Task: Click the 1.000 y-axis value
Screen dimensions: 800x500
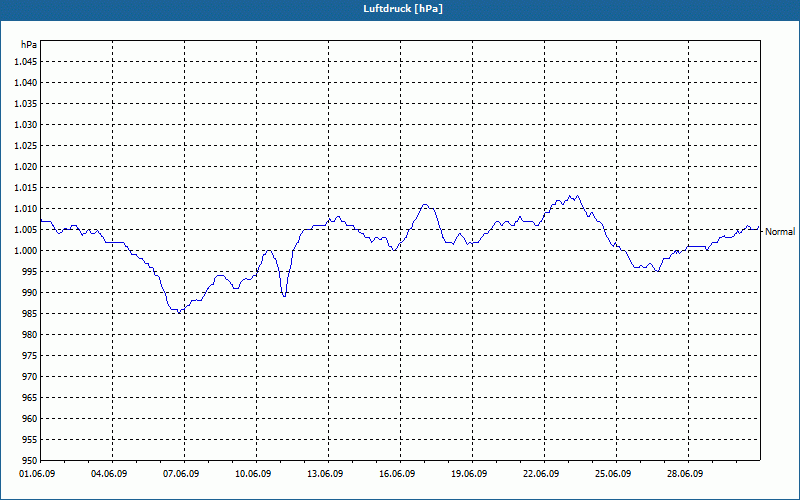Action: click(x=27, y=251)
